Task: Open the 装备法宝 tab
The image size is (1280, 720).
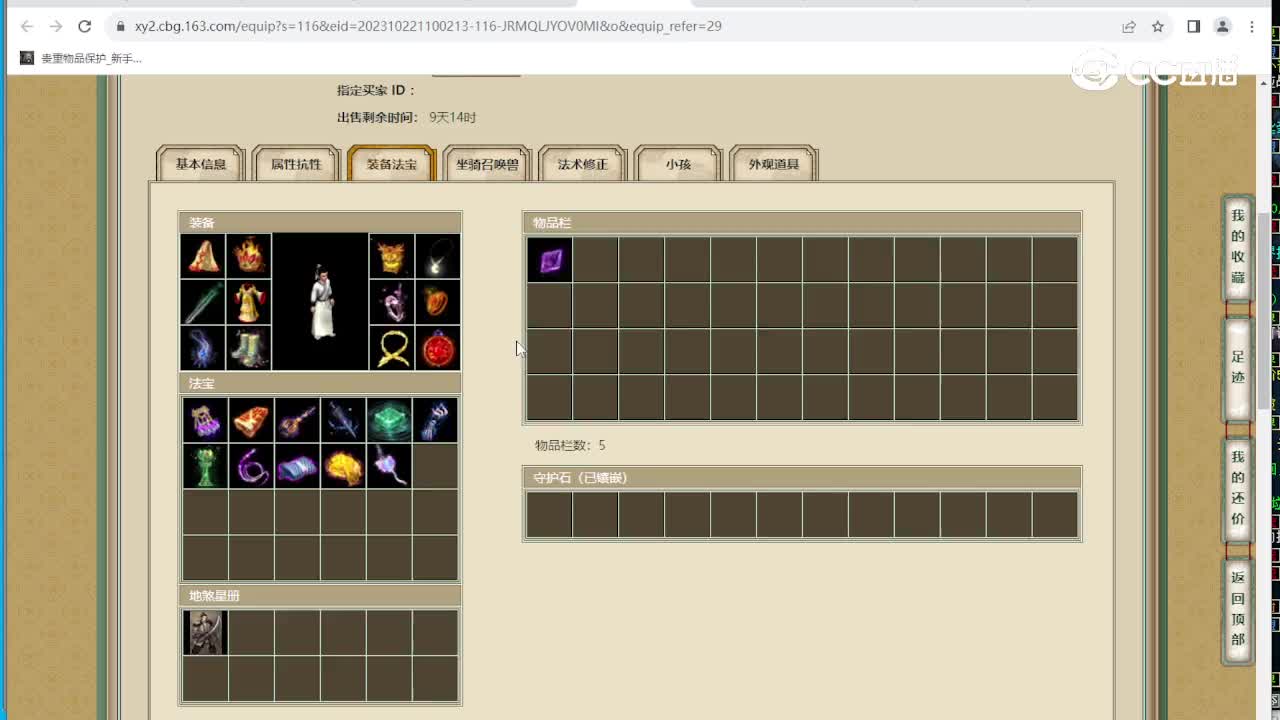Action: [x=391, y=164]
